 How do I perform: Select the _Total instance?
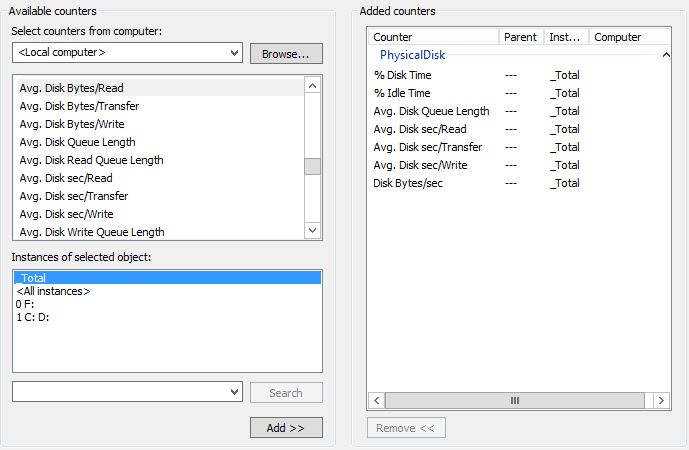tap(167, 278)
